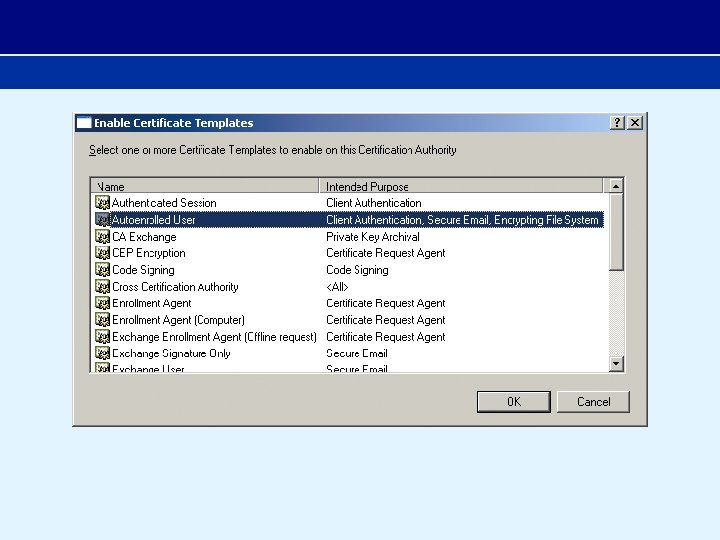Cancel the certificate template dialog

[593, 402]
